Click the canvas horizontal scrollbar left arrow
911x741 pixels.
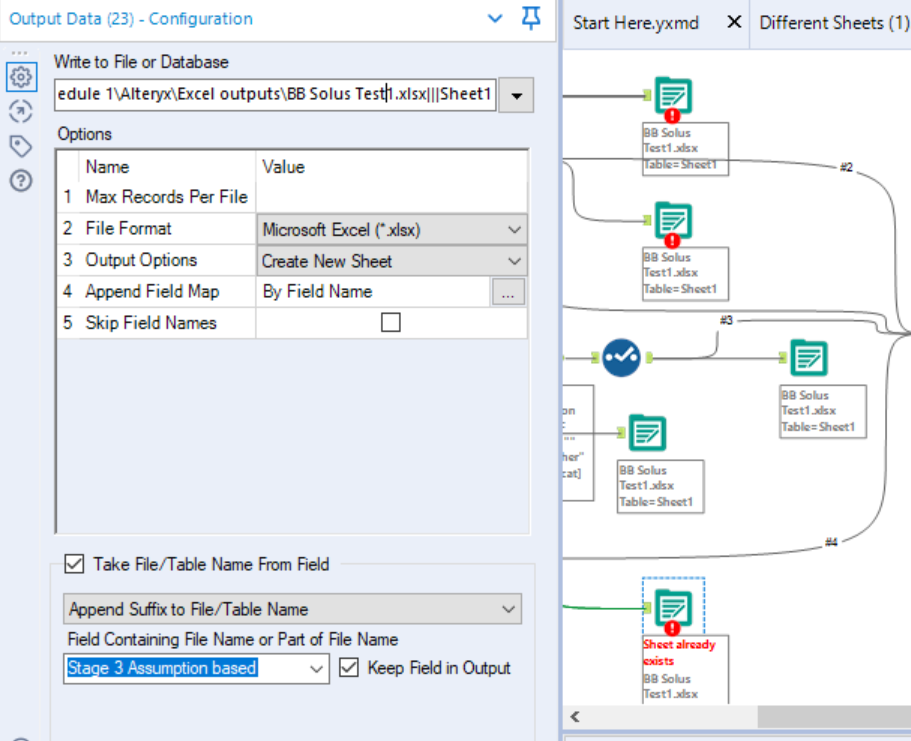pos(575,718)
